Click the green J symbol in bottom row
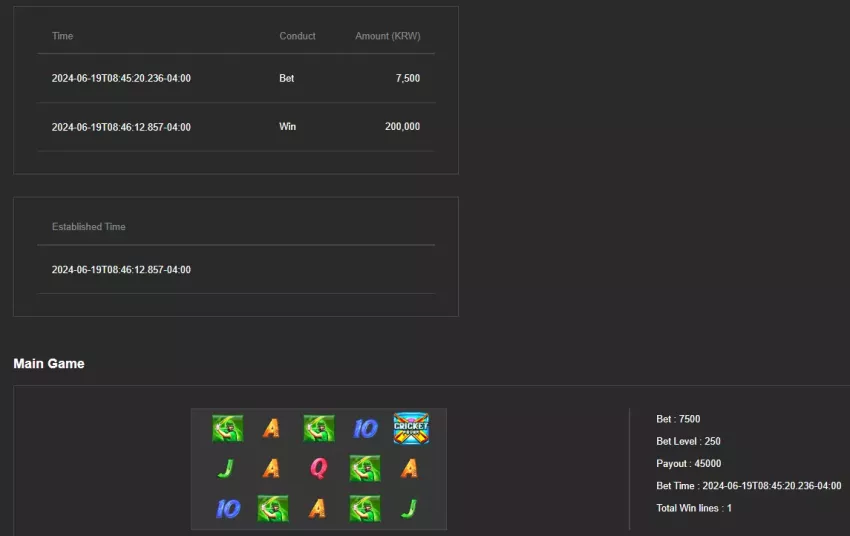850x536 pixels. [x=409, y=508]
